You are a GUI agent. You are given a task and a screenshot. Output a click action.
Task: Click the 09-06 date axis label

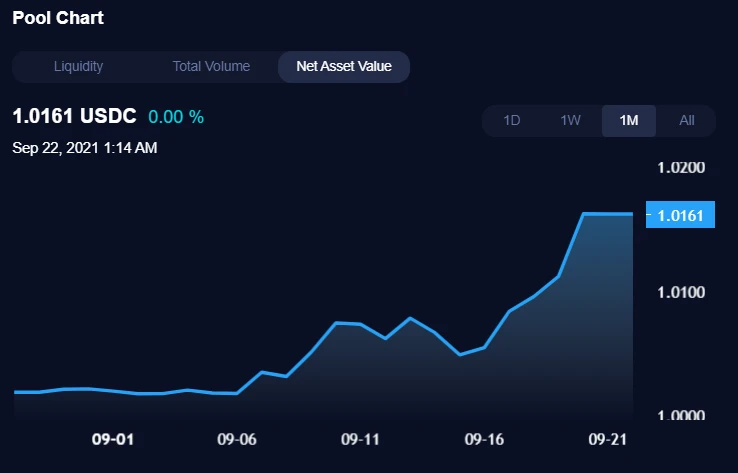click(237, 440)
